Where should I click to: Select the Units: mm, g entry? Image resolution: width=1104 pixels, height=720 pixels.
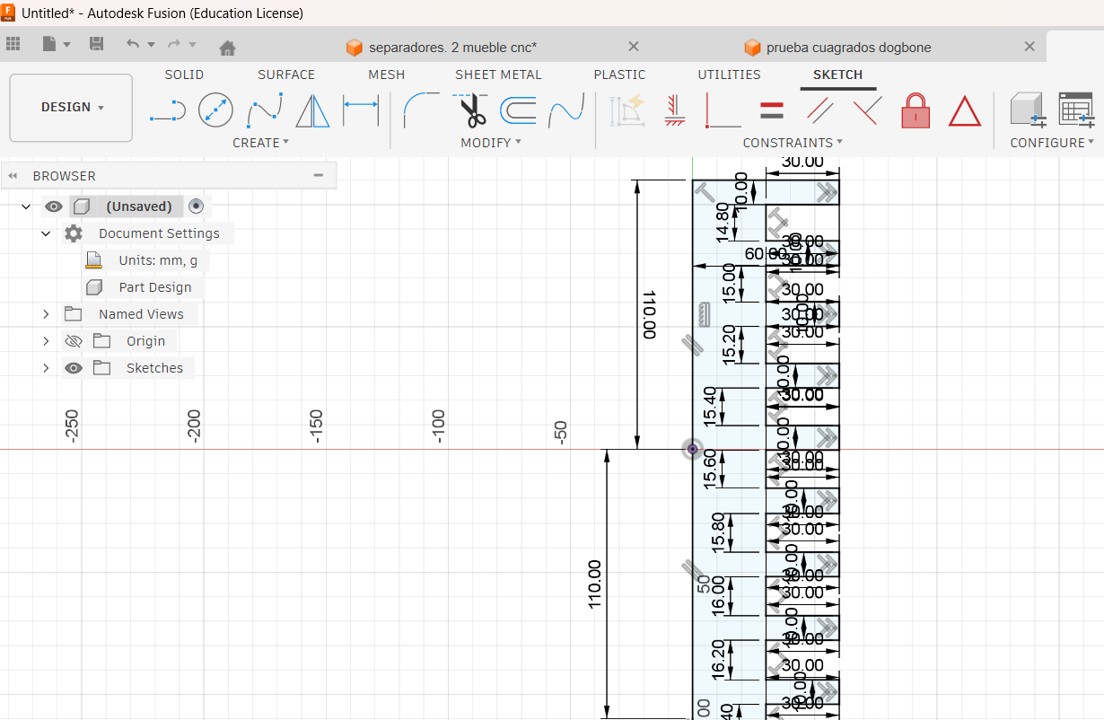158,260
